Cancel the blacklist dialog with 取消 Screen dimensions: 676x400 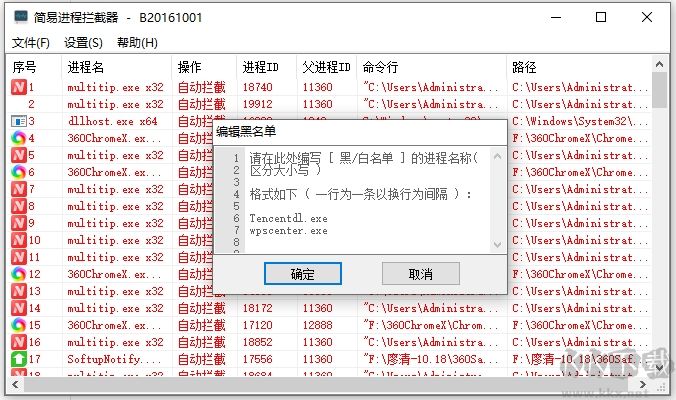[x=420, y=274]
